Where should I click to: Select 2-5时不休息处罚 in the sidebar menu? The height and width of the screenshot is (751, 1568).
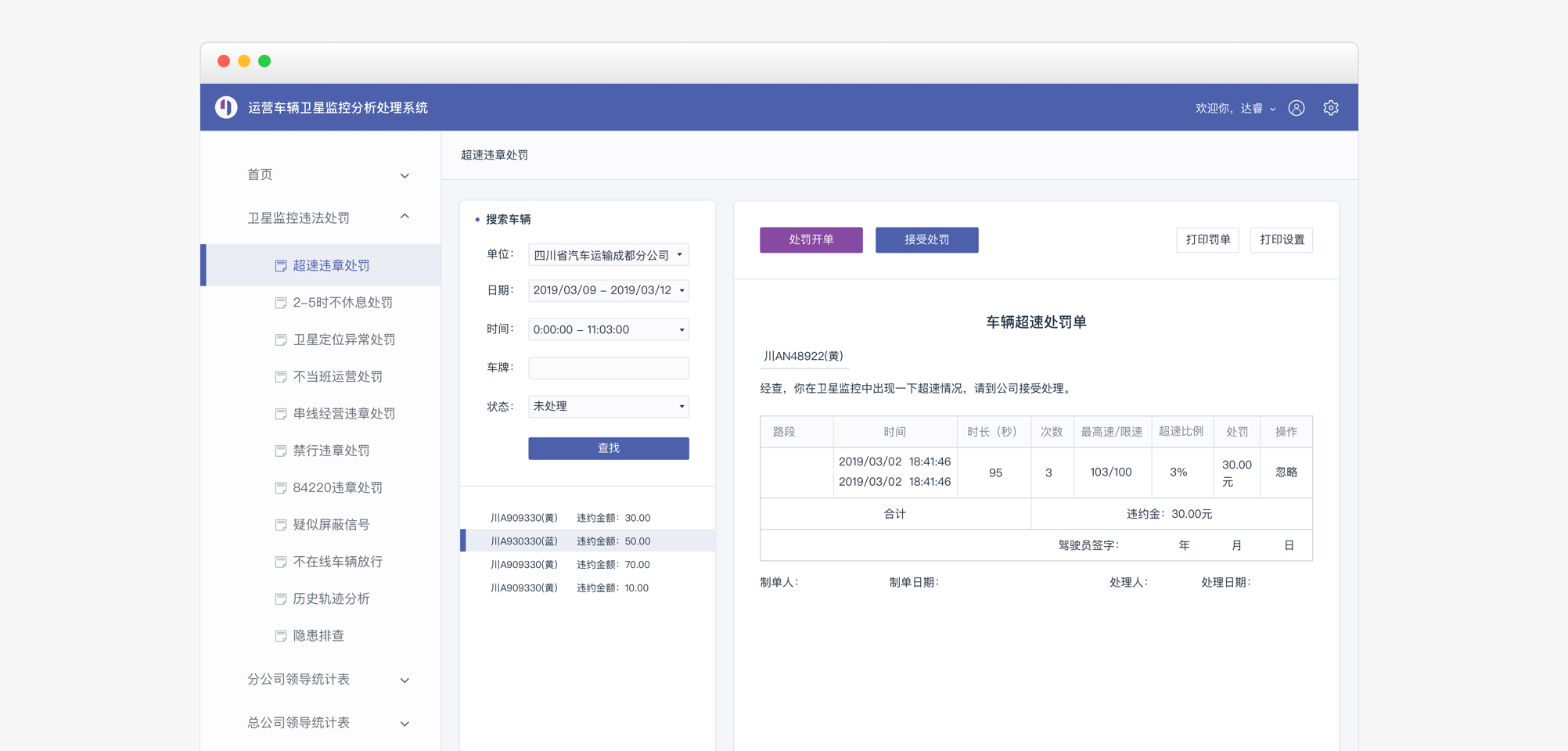coord(342,303)
